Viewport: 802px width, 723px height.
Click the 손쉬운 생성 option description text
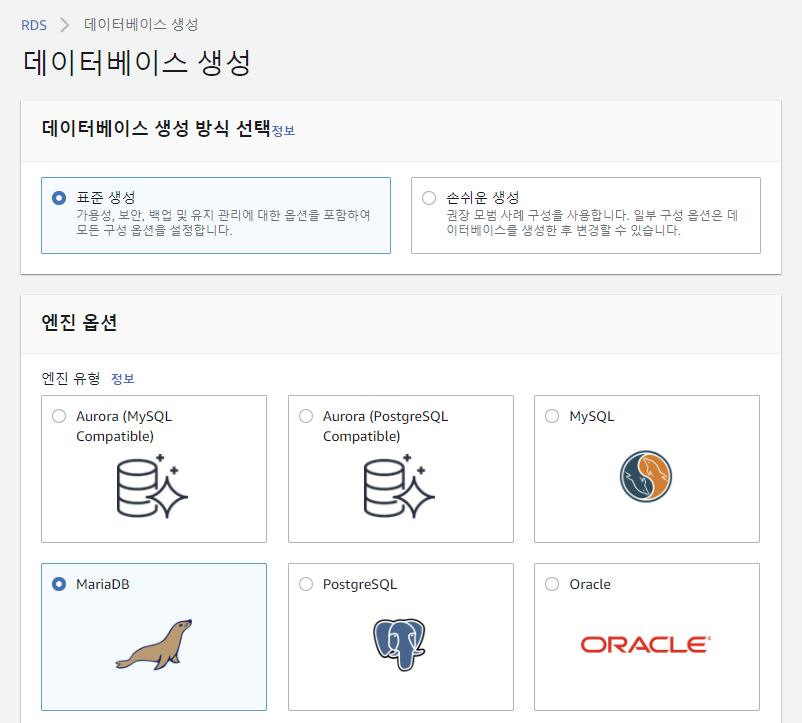click(592, 222)
